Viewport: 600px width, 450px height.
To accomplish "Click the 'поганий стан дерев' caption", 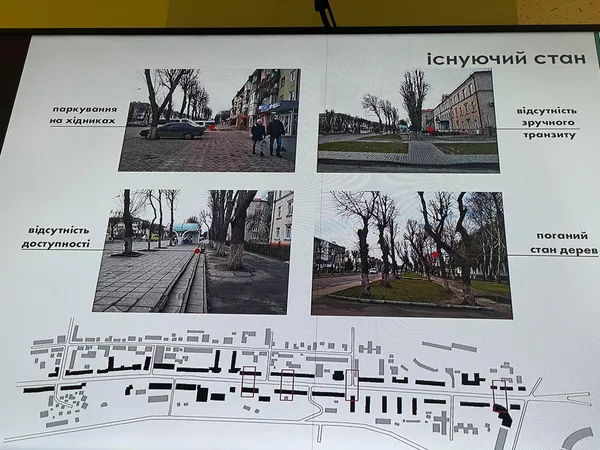I will coord(564,243).
